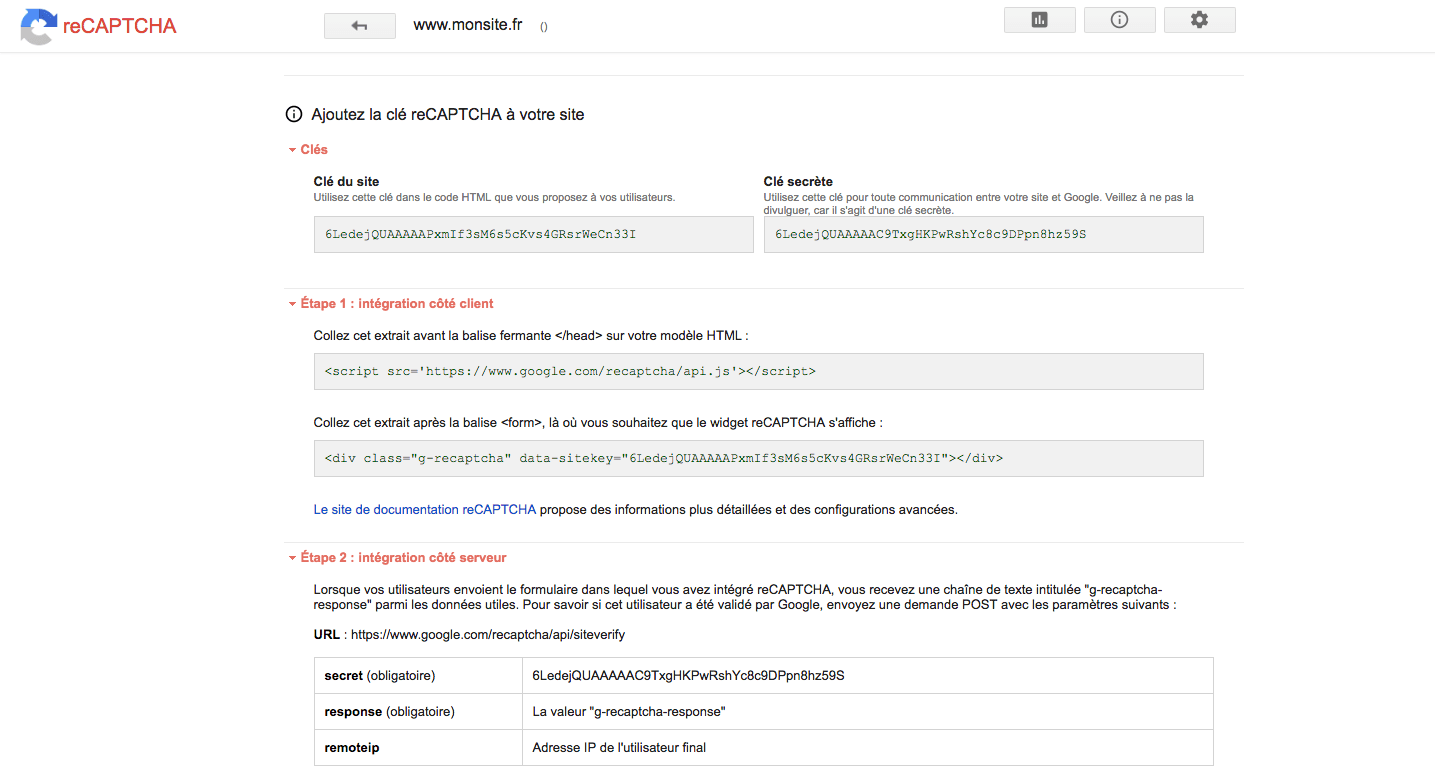Viewport: 1435px width, 775px height.
Task: Open settings with the gear icon
Action: coord(1199,20)
